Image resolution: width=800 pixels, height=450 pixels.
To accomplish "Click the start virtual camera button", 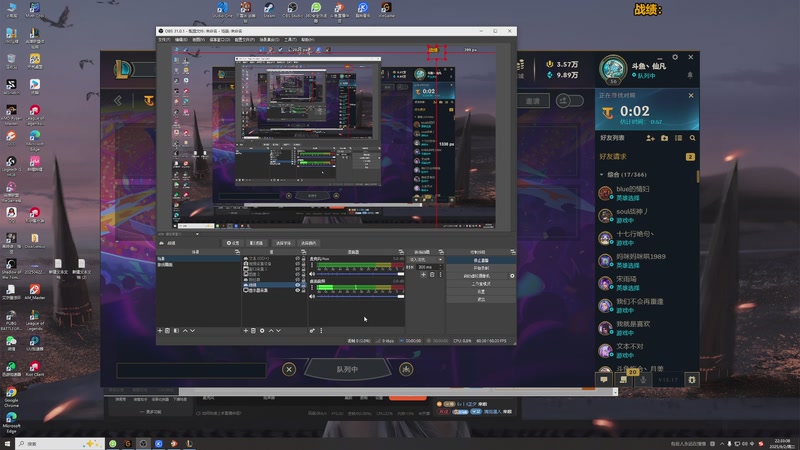I will pyautogui.click(x=477, y=276).
